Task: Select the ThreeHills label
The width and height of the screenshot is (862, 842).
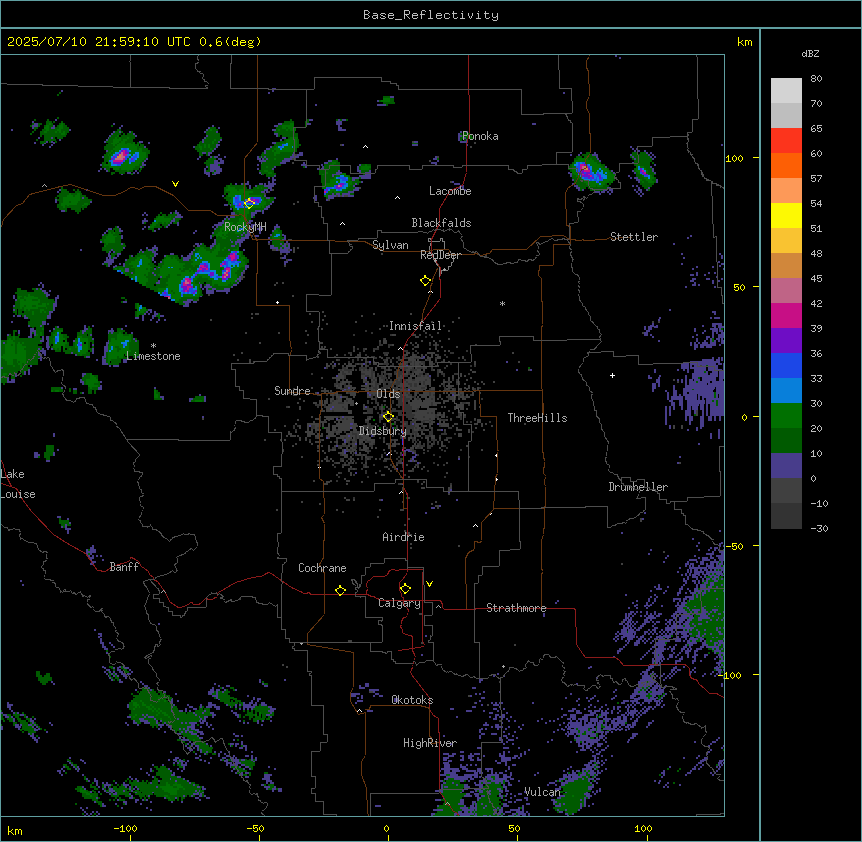Action: pos(538,418)
